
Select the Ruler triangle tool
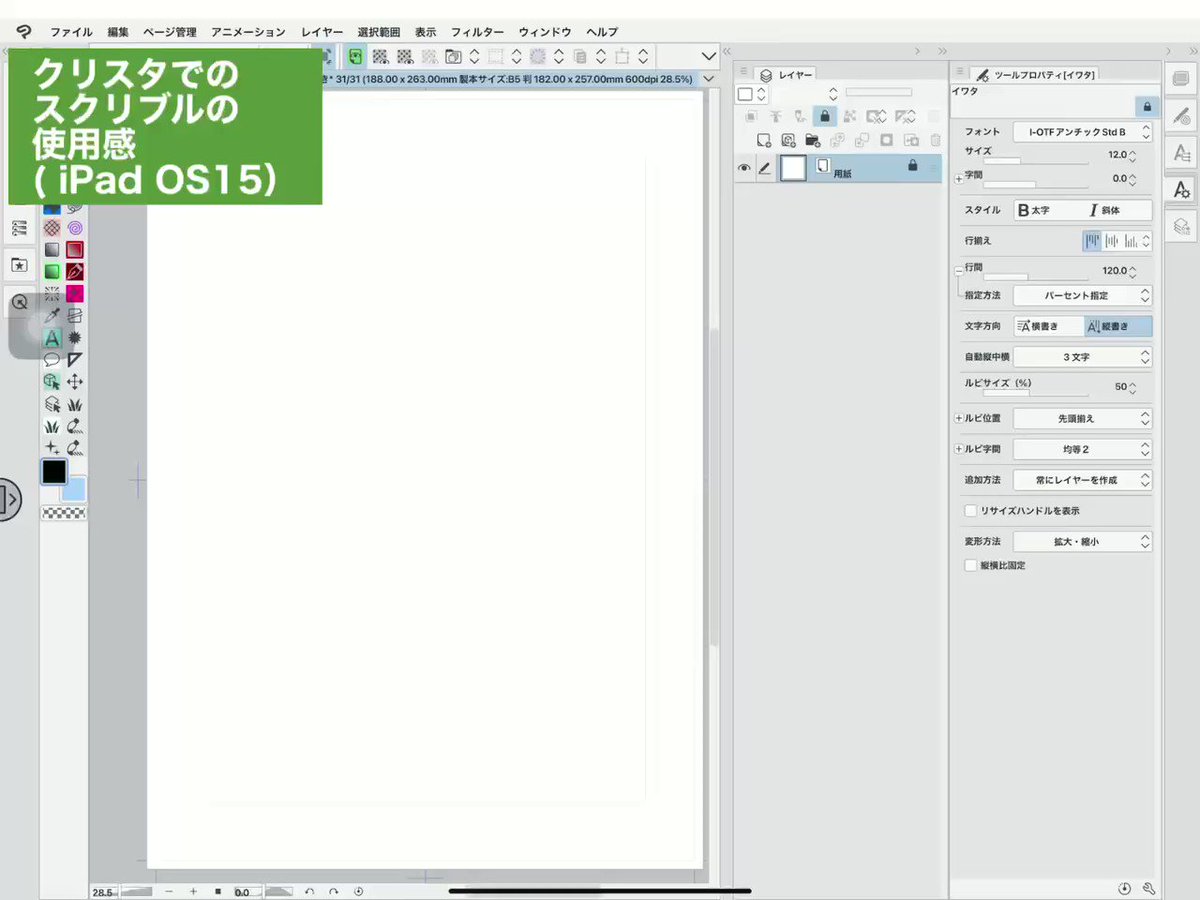click(75, 360)
